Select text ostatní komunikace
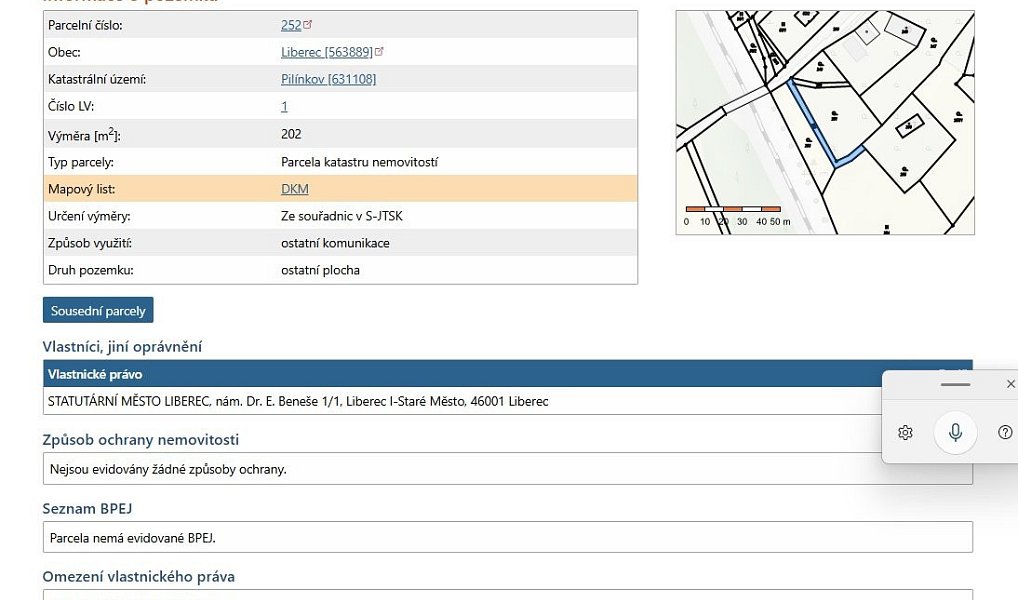The image size is (1018, 600). tap(335, 243)
